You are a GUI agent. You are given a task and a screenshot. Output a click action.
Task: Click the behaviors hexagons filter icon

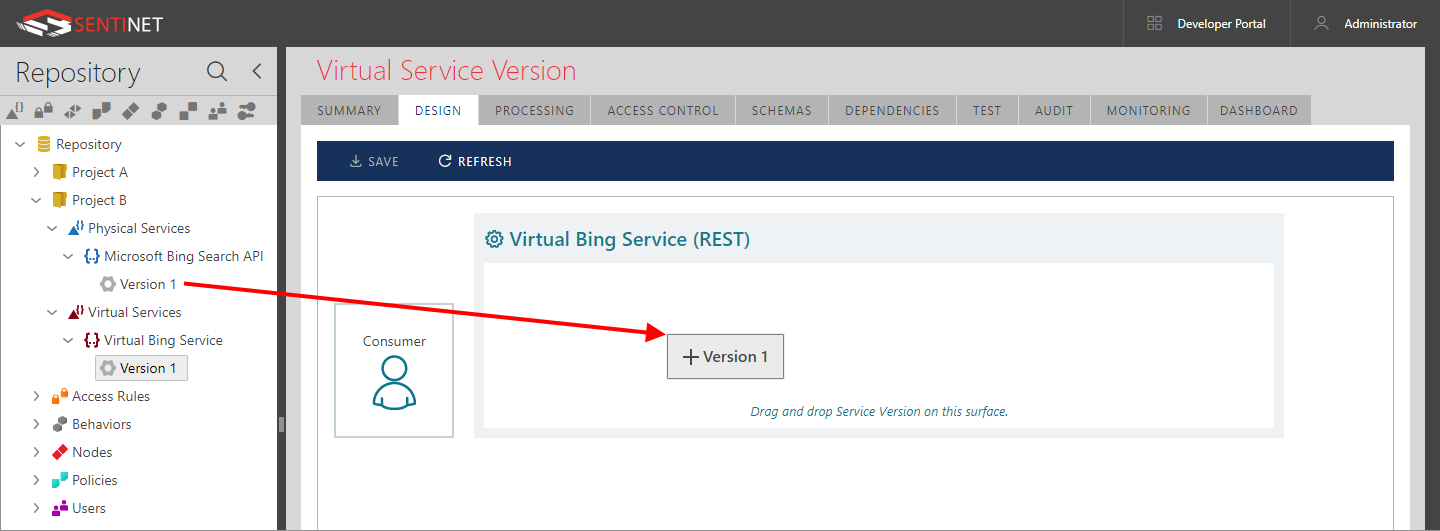(159, 110)
